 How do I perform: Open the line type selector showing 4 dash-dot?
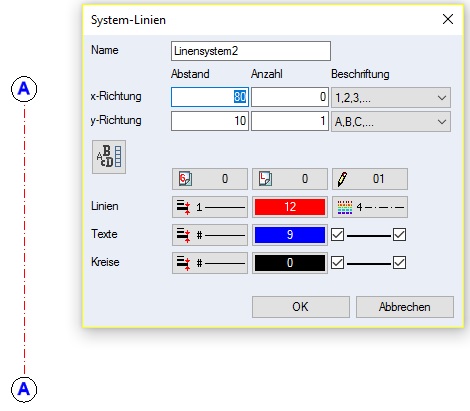pos(370,207)
